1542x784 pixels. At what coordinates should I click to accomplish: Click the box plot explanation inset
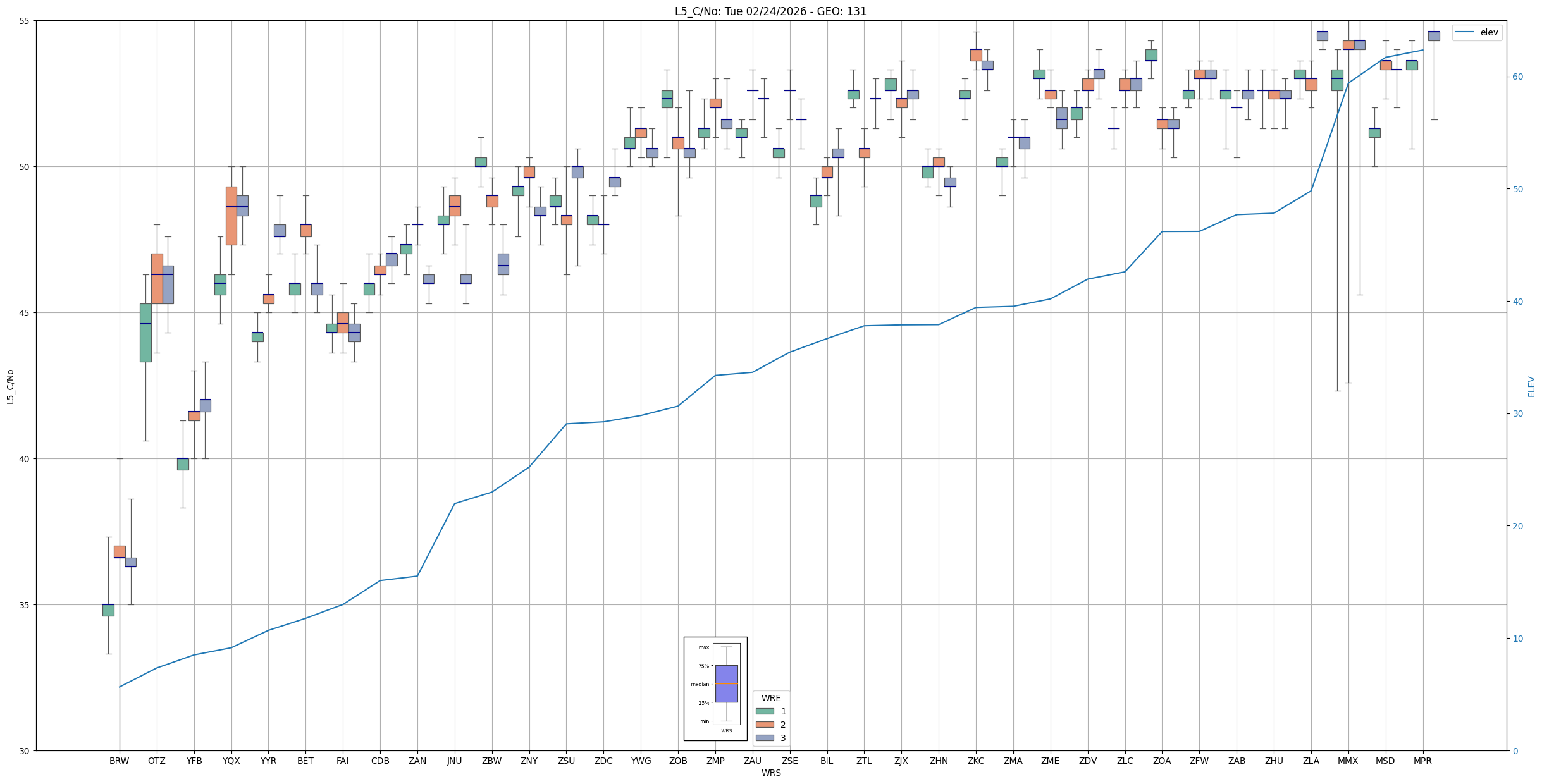(715, 689)
